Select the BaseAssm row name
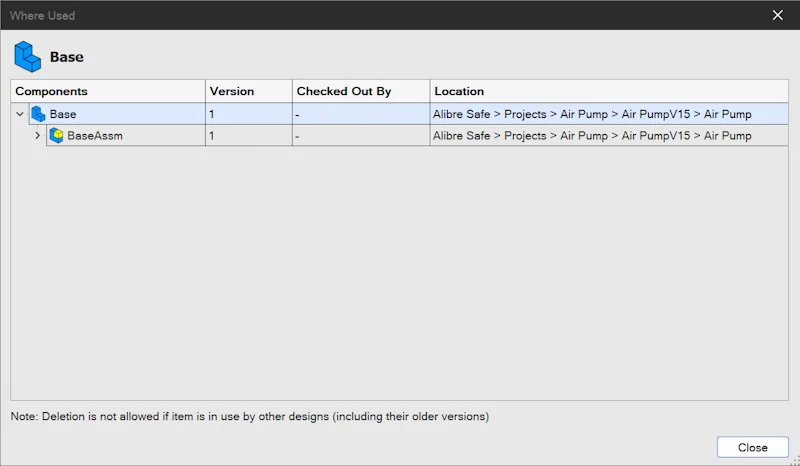 tap(95, 136)
